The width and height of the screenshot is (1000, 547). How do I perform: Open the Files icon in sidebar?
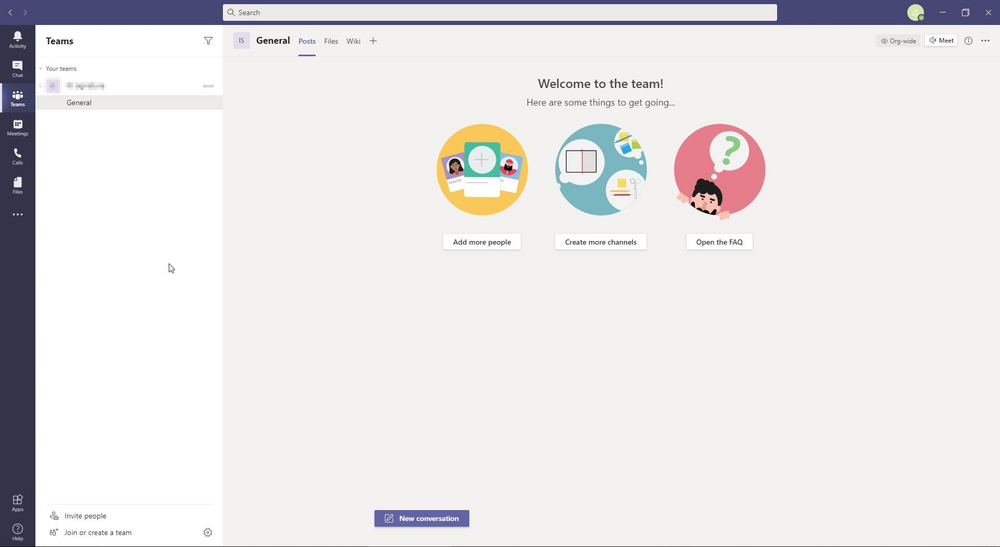coord(17,186)
